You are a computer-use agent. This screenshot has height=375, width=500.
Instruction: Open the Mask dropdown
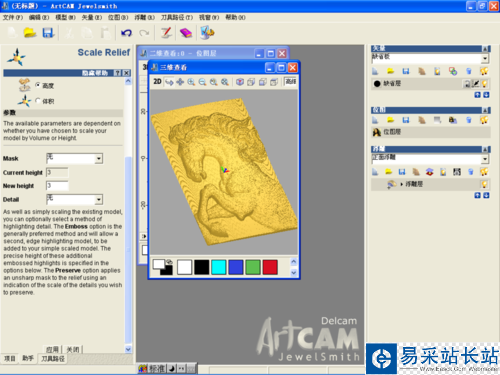point(99,159)
